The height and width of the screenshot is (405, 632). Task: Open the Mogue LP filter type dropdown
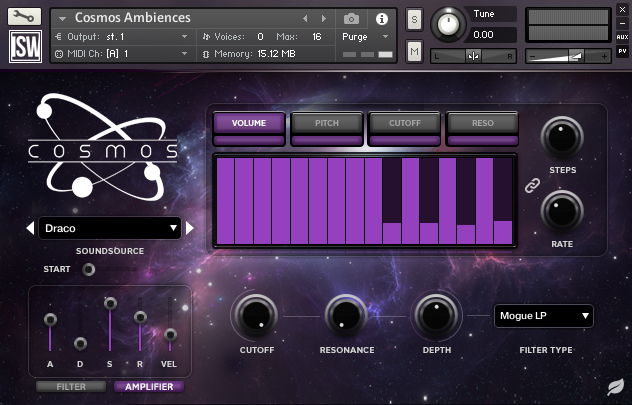tap(544, 317)
